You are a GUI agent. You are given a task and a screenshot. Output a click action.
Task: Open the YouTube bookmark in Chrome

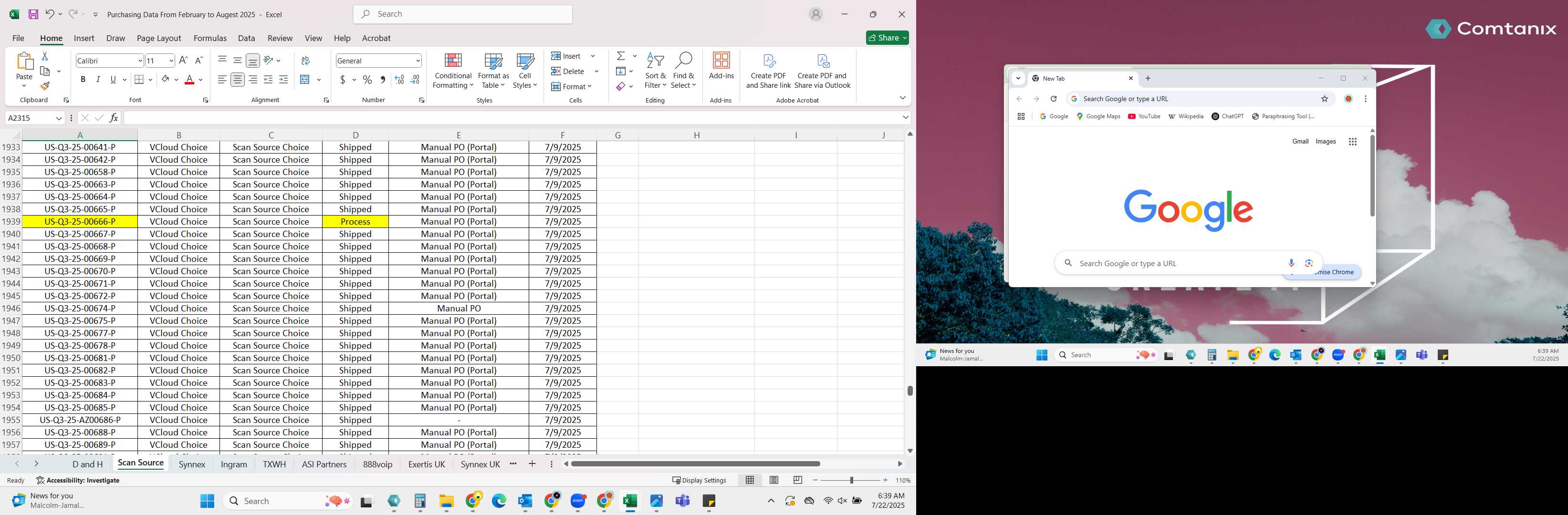(x=1144, y=116)
